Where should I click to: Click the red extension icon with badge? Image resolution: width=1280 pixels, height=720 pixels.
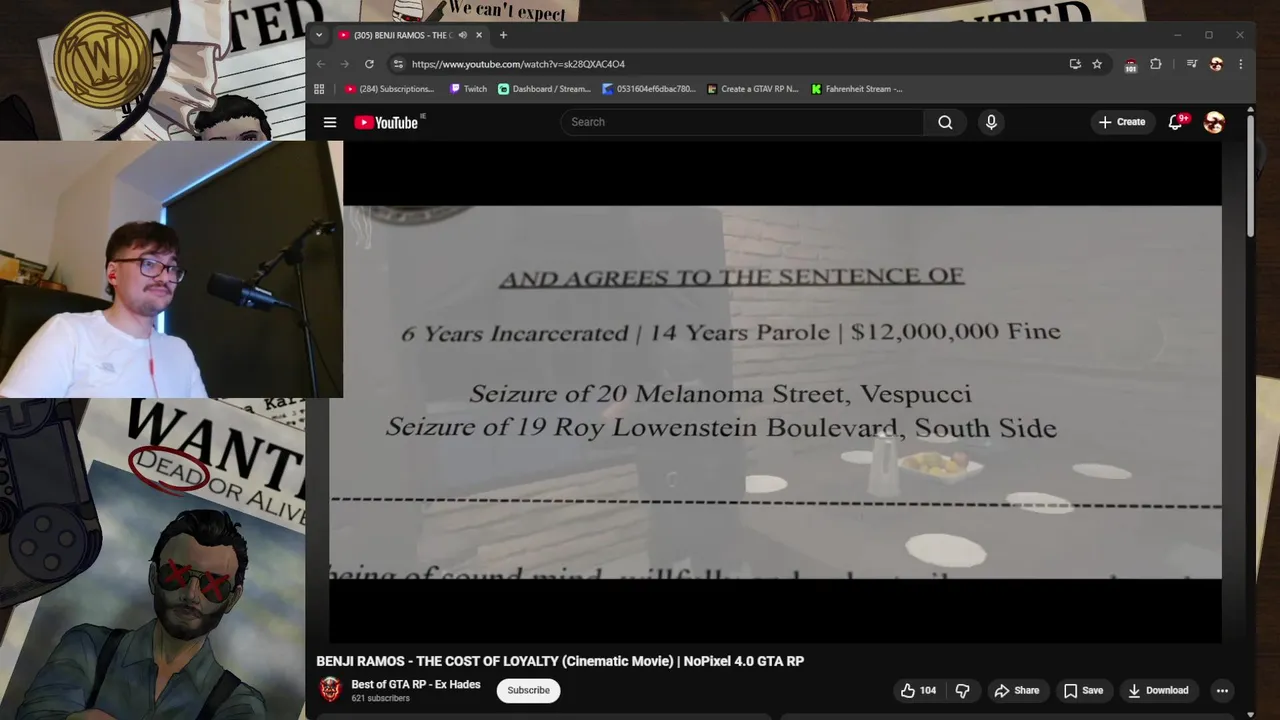pos(1131,65)
